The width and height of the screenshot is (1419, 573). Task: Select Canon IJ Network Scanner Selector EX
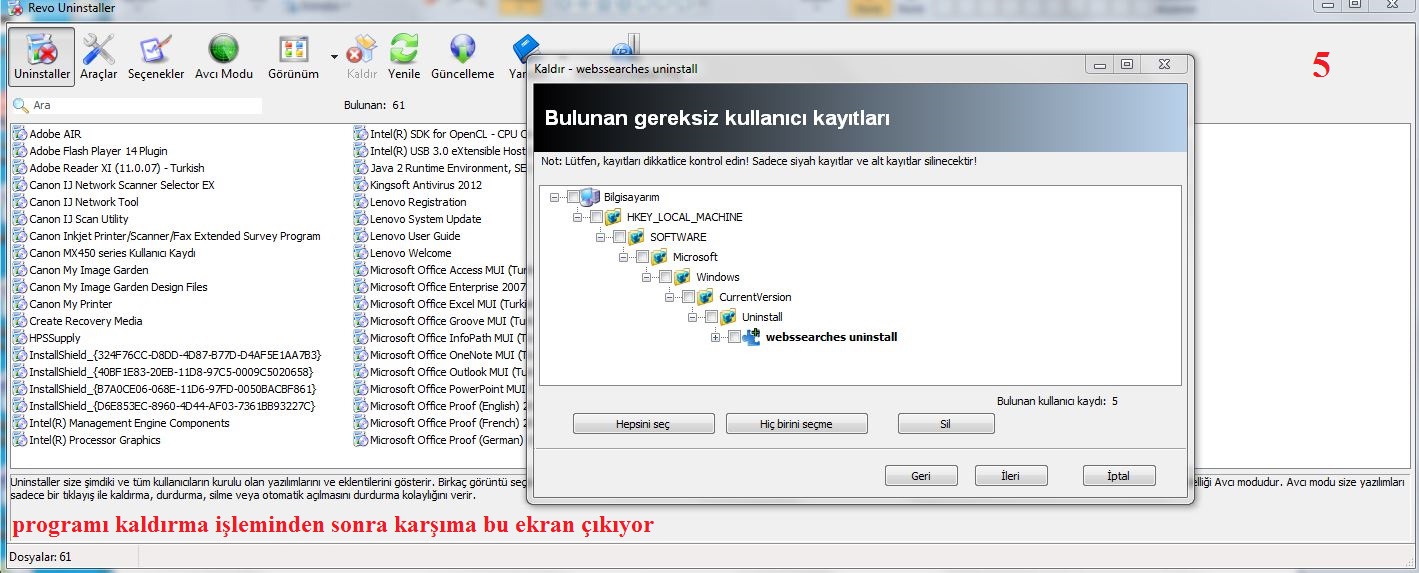point(122,185)
